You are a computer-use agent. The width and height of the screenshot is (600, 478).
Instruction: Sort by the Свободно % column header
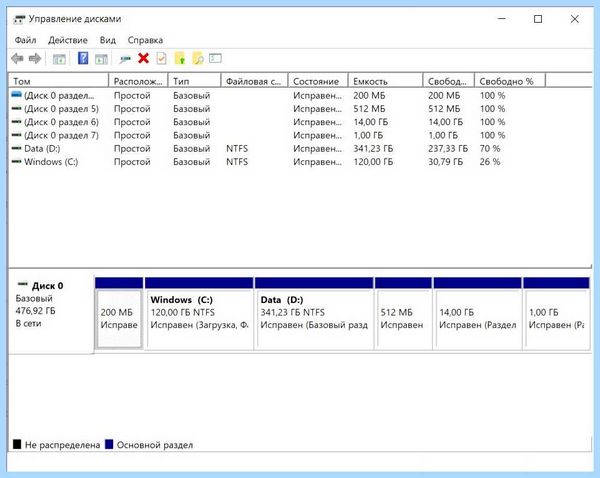pyautogui.click(x=510, y=81)
